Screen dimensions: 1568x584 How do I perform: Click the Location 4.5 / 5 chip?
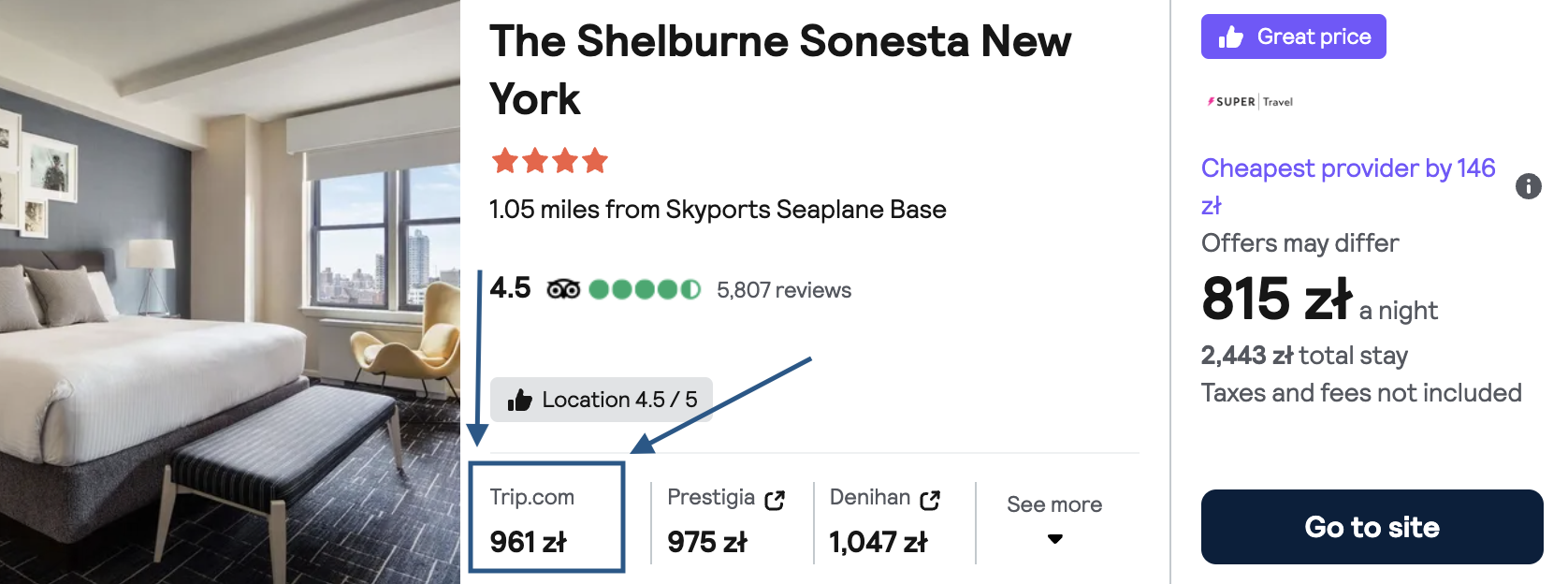click(x=602, y=400)
